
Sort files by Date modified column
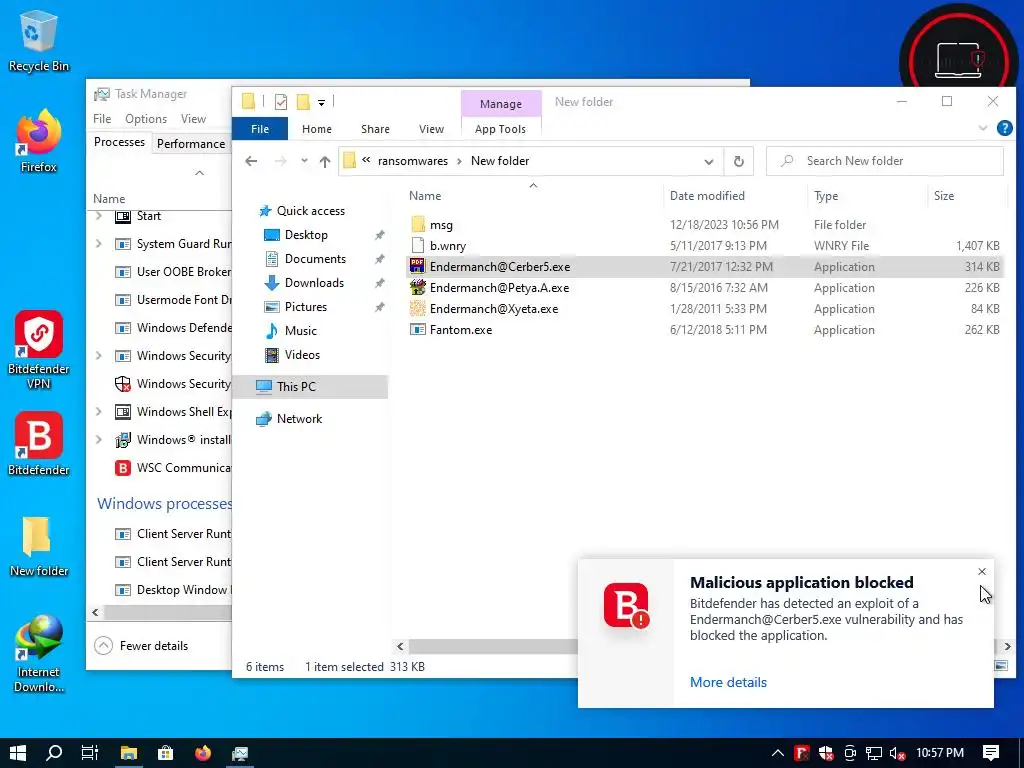click(707, 196)
